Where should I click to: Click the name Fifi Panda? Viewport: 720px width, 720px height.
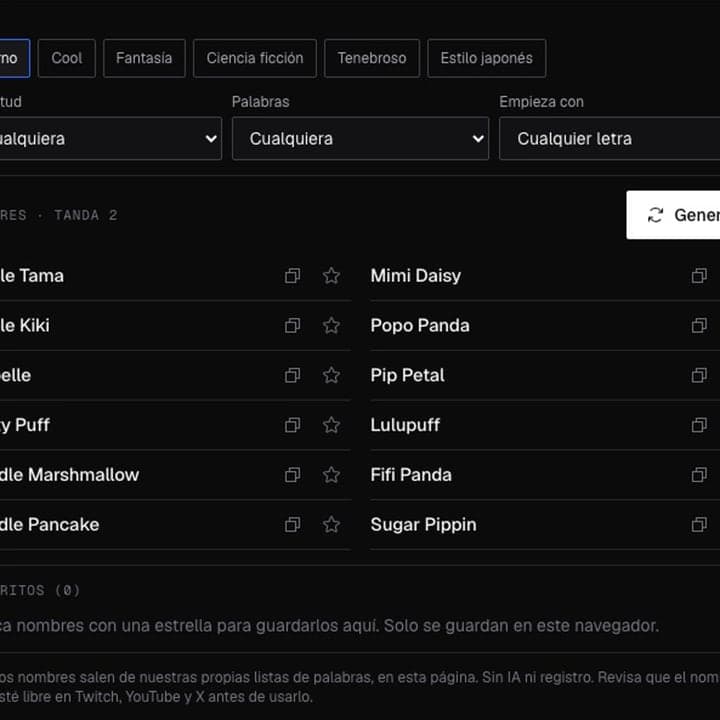pyautogui.click(x=411, y=475)
